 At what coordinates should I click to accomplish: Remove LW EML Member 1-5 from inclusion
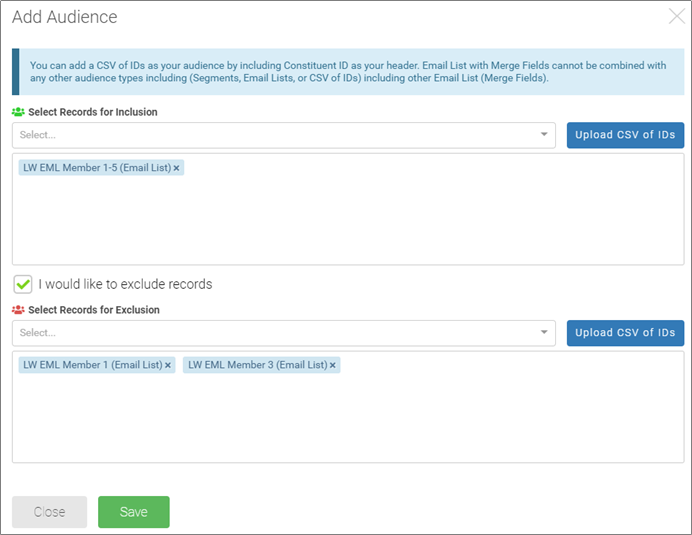pos(177,168)
